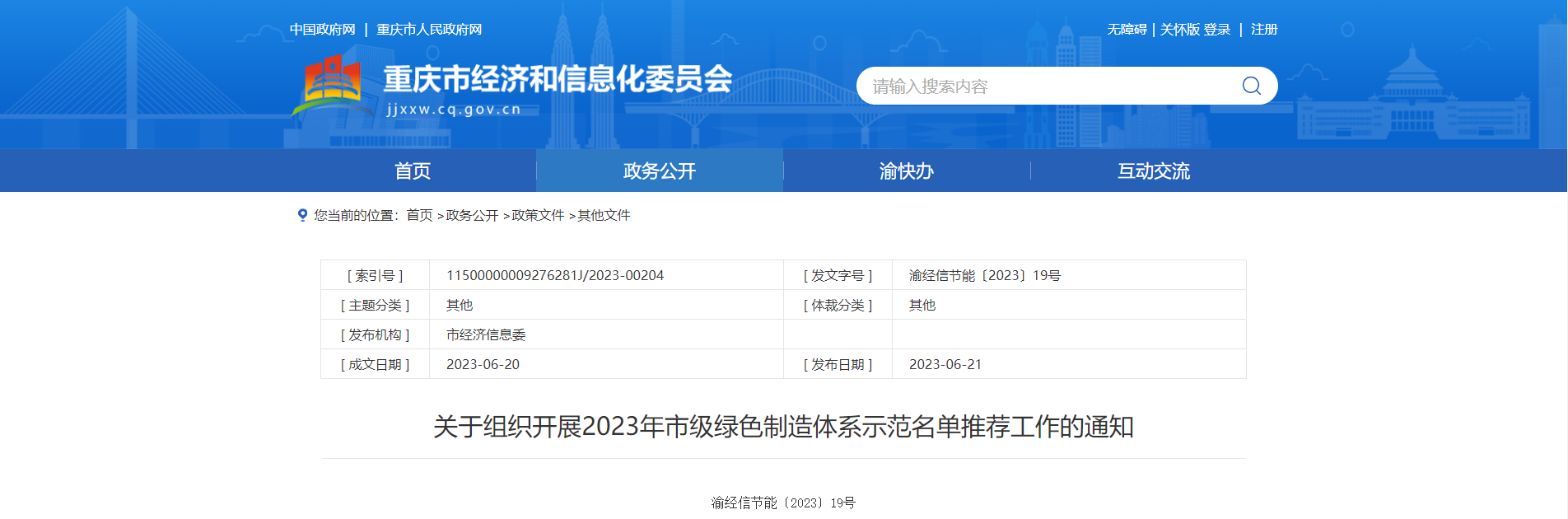Click the 注册 register link
The height and width of the screenshot is (519, 1568).
(x=1264, y=30)
